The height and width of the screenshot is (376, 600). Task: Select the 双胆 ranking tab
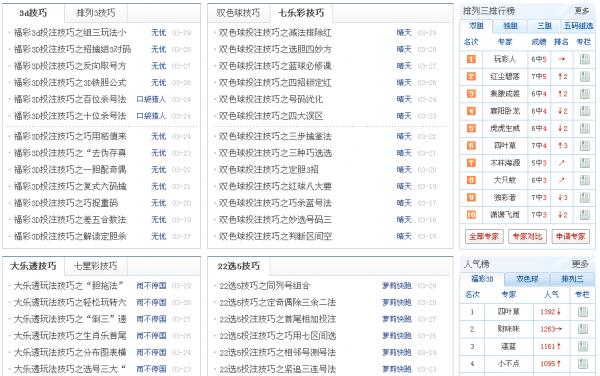pyautogui.click(x=476, y=26)
